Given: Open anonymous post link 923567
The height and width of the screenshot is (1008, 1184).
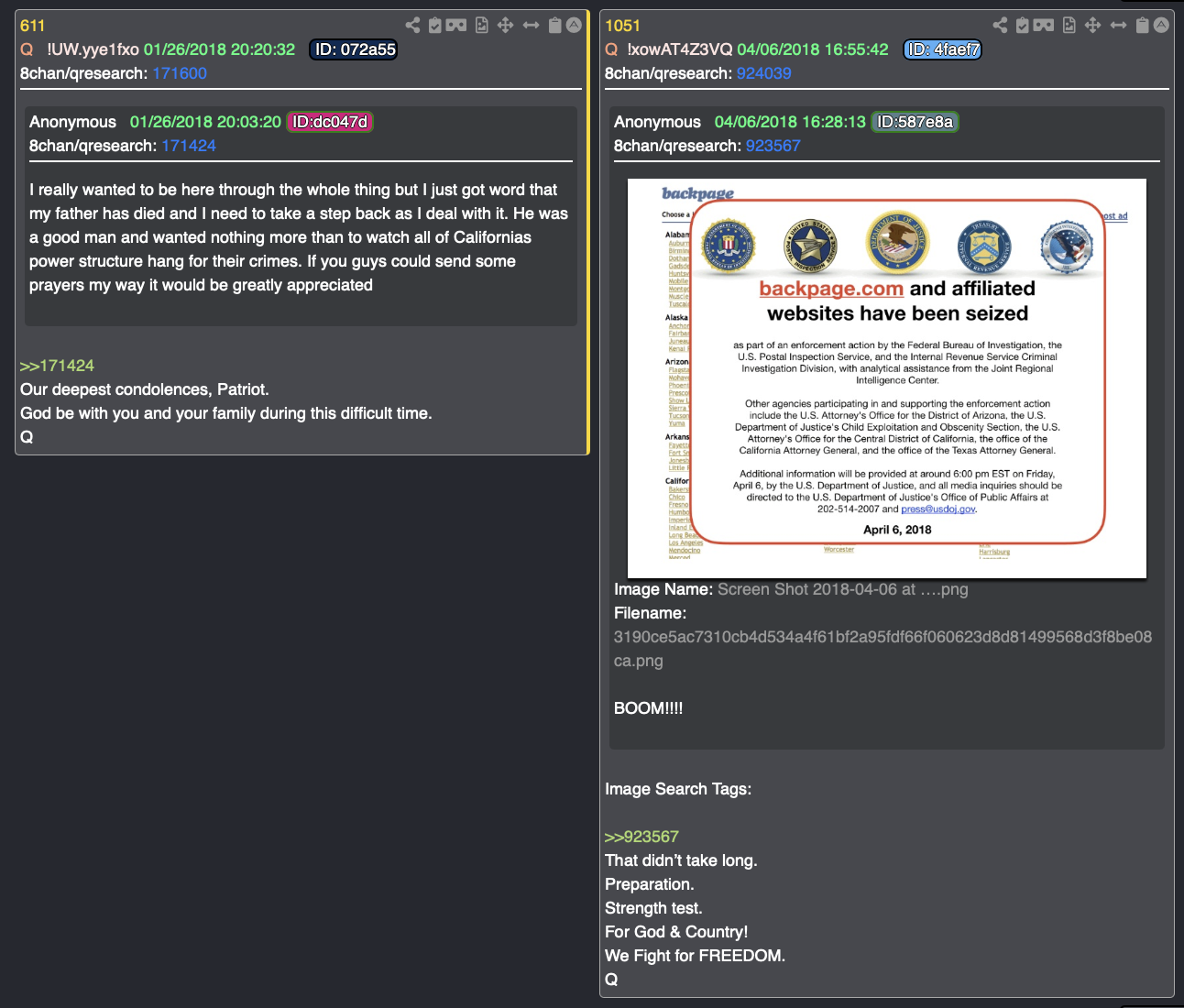Looking at the screenshot, I should pos(773,146).
